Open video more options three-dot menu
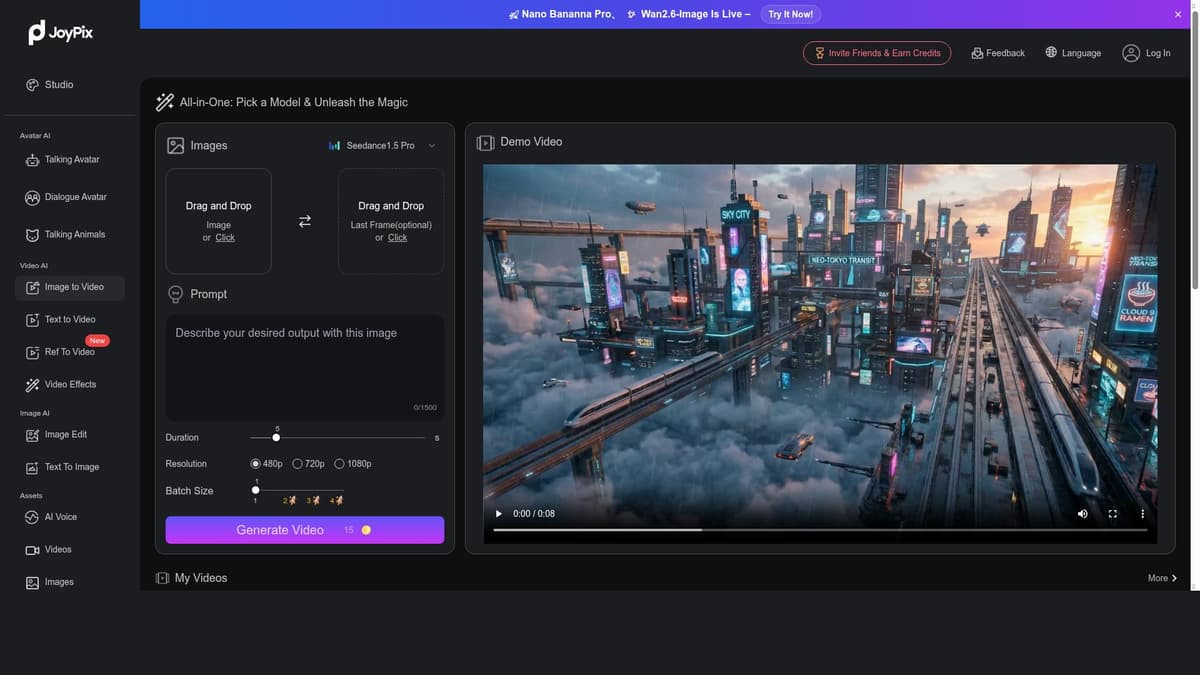1200x675 pixels. coord(1142,514)
